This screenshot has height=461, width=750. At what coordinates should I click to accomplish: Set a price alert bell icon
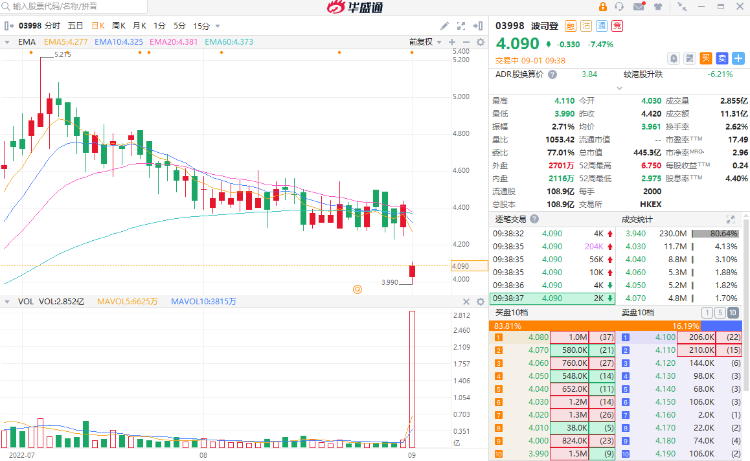pos(673,58)
